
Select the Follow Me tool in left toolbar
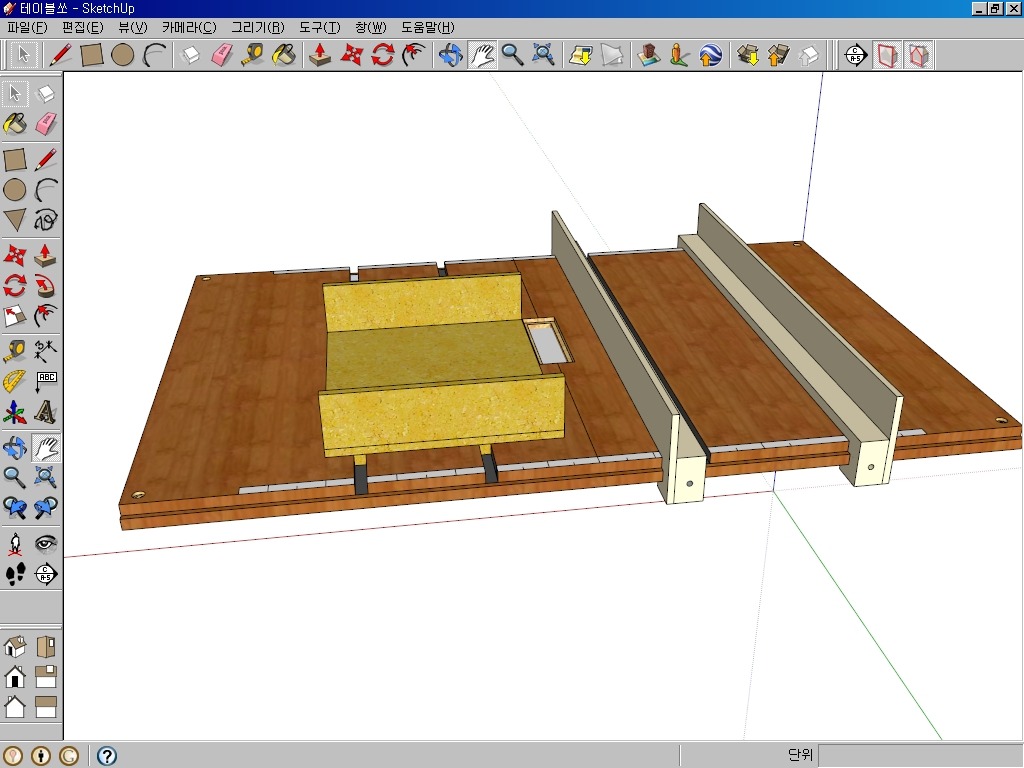[x=45, y=317]
